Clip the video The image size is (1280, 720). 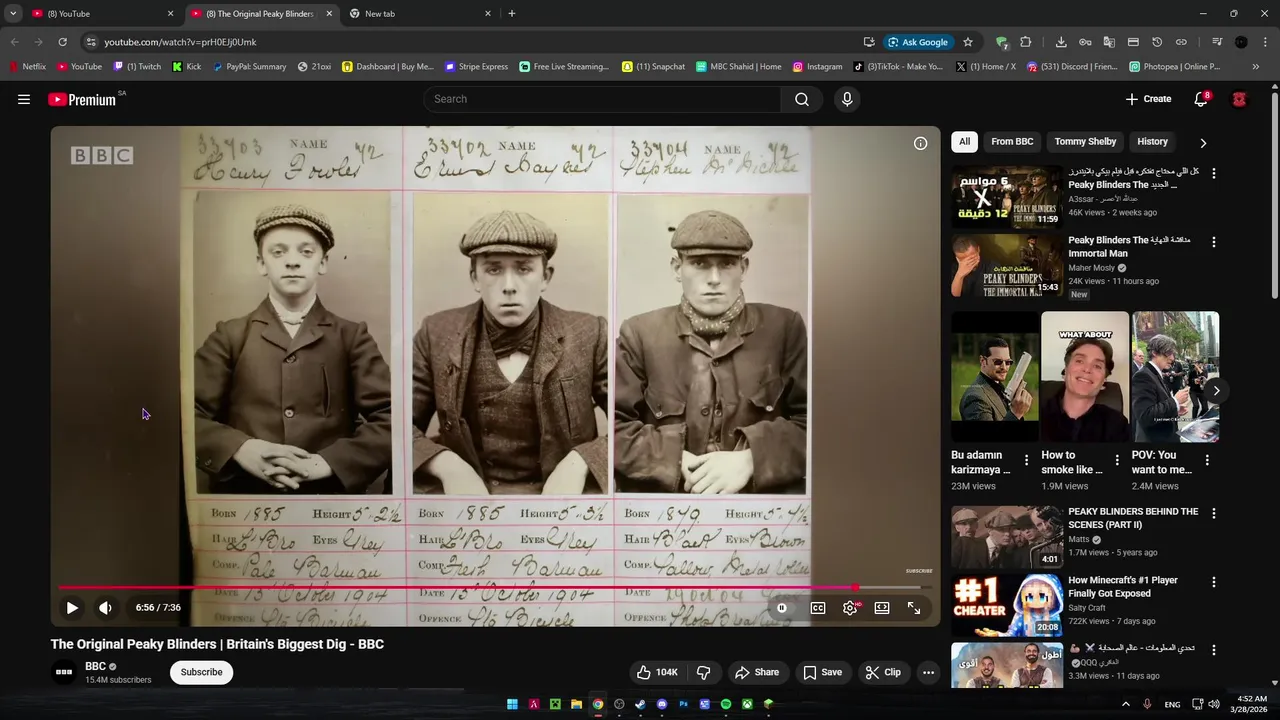coord(883,672)
